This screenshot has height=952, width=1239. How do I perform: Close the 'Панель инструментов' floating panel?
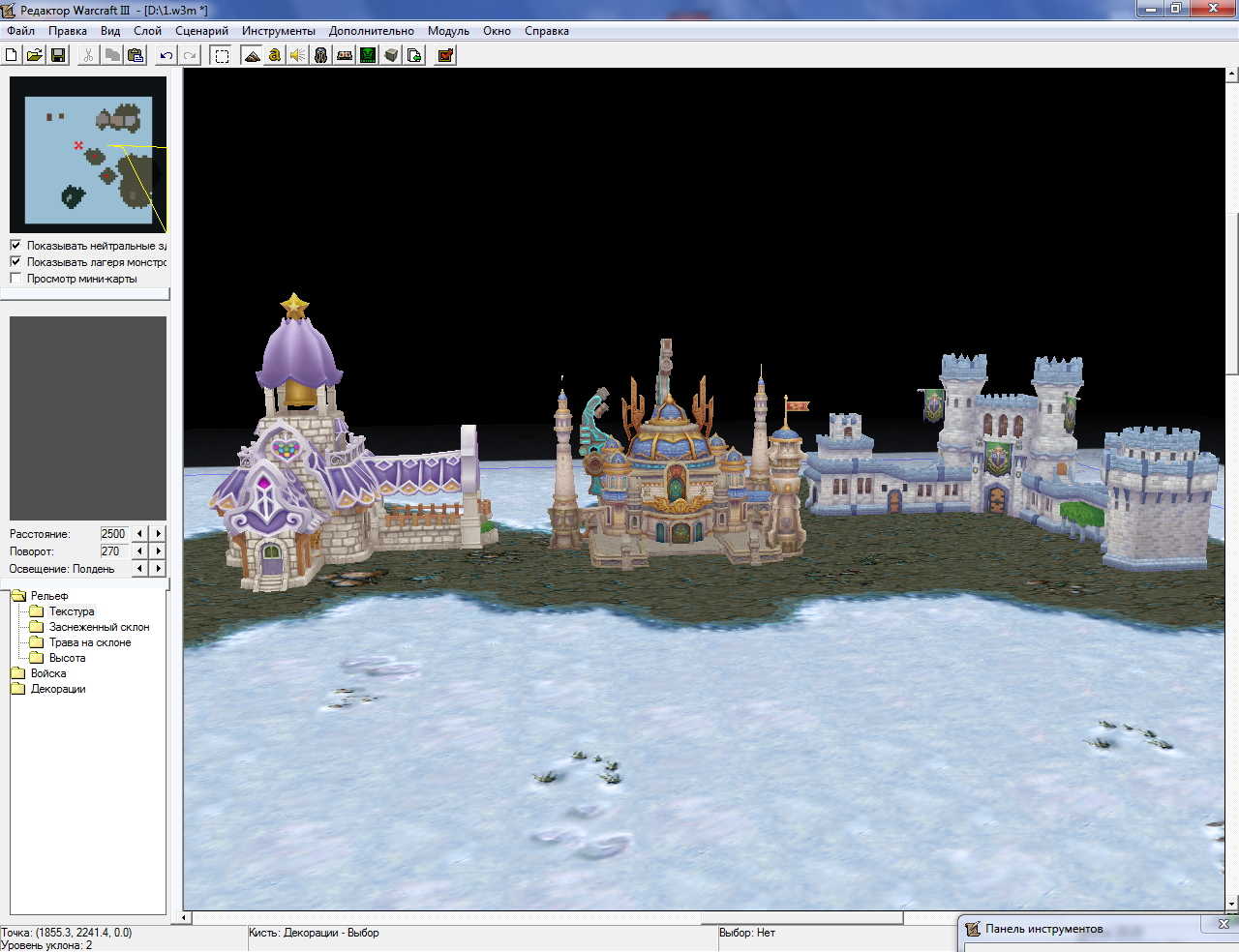coord(1223,924)
